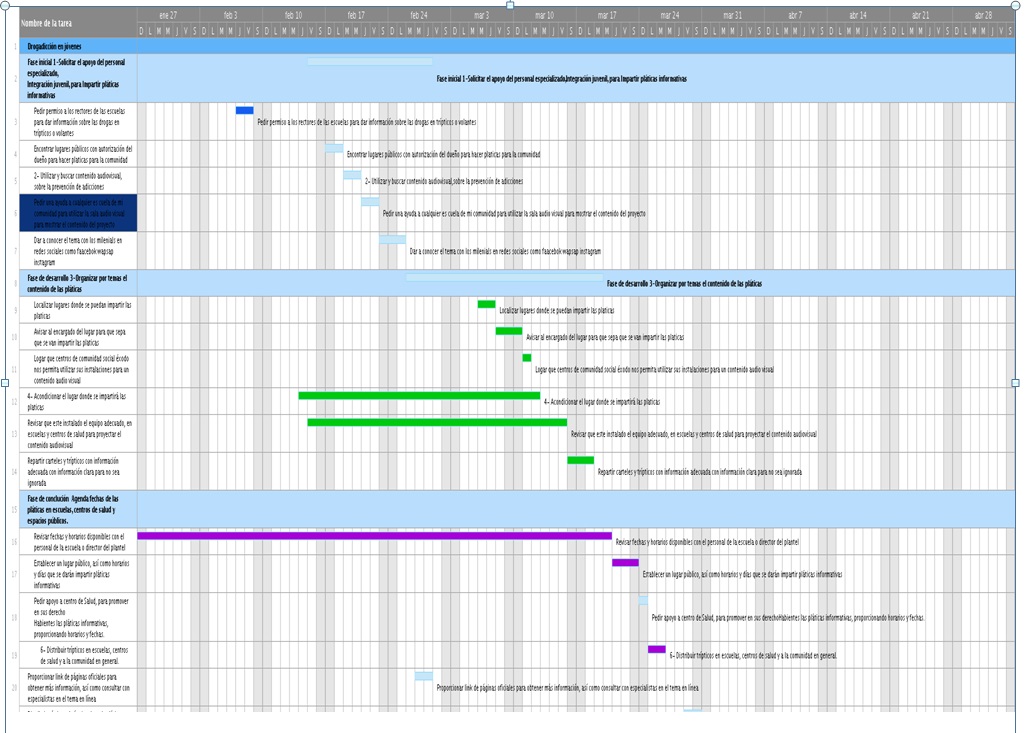
Task: Click the 'mar 24' week header
Action: [670, 15]
